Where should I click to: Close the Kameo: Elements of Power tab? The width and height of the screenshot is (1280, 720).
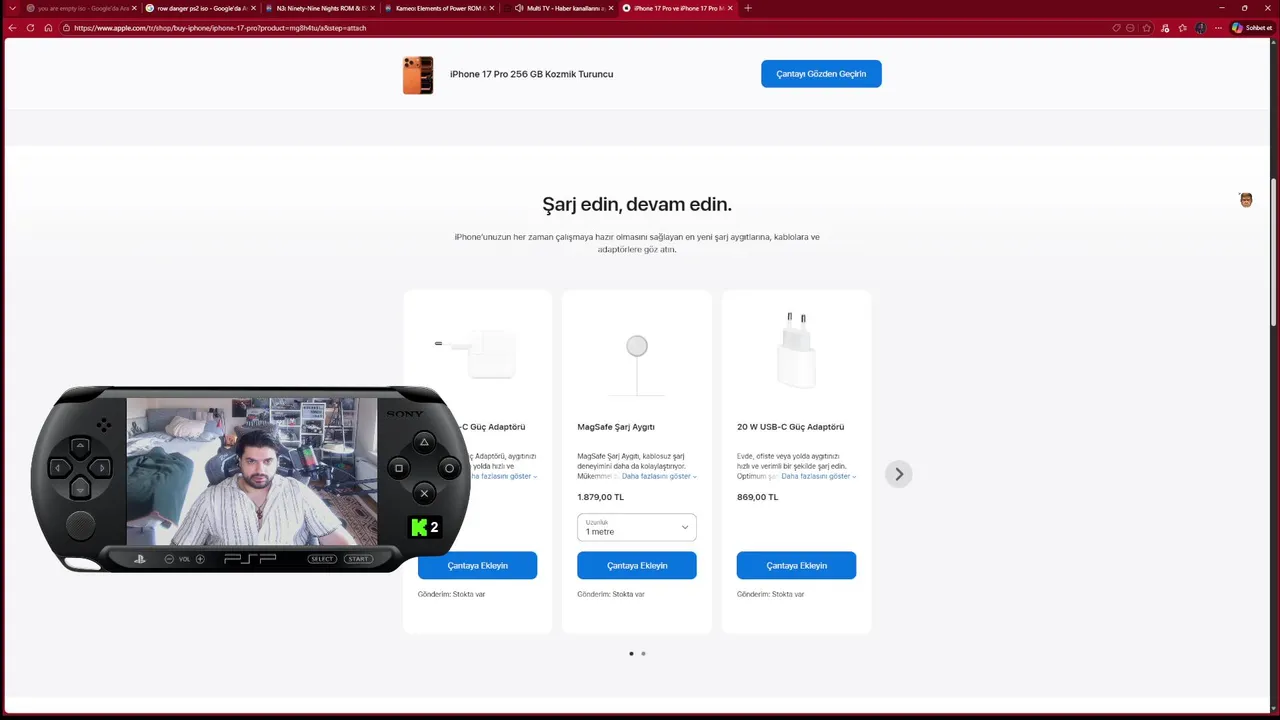(492, 8)
